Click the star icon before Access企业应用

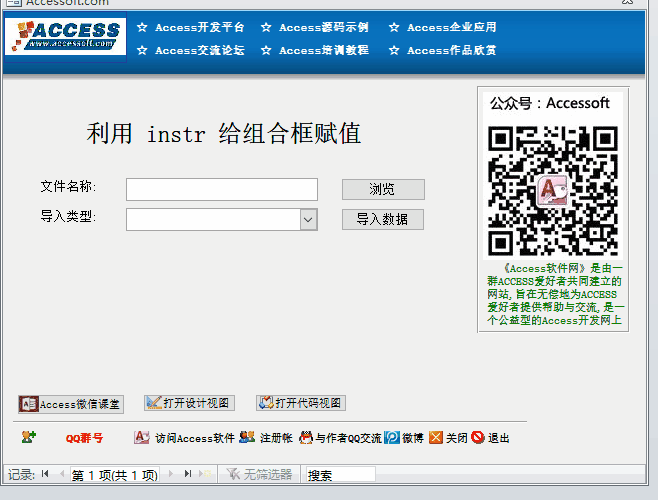point(394,27)
